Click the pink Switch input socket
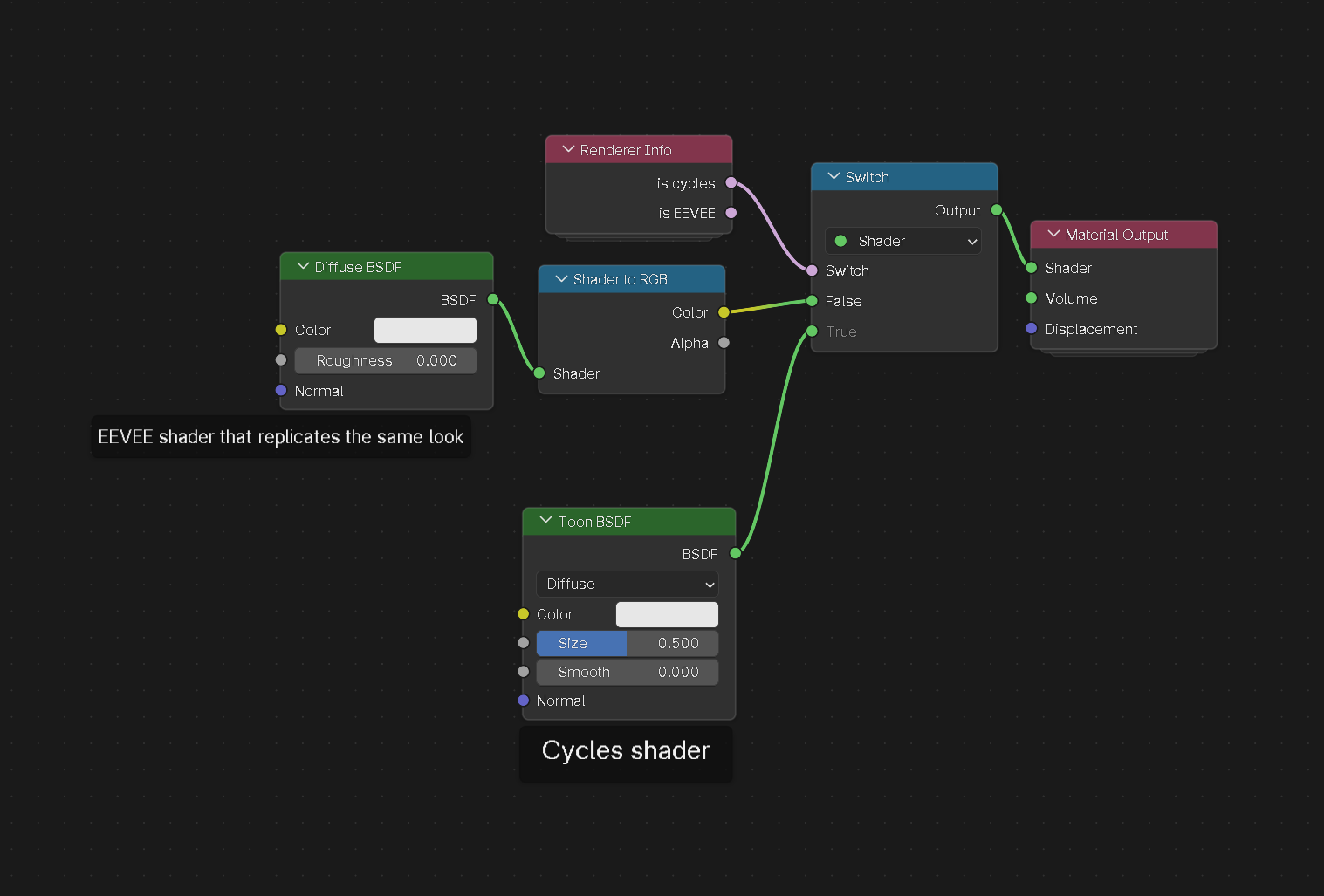Viewport: 1324px width, 896px height. [x=812, y=270]
